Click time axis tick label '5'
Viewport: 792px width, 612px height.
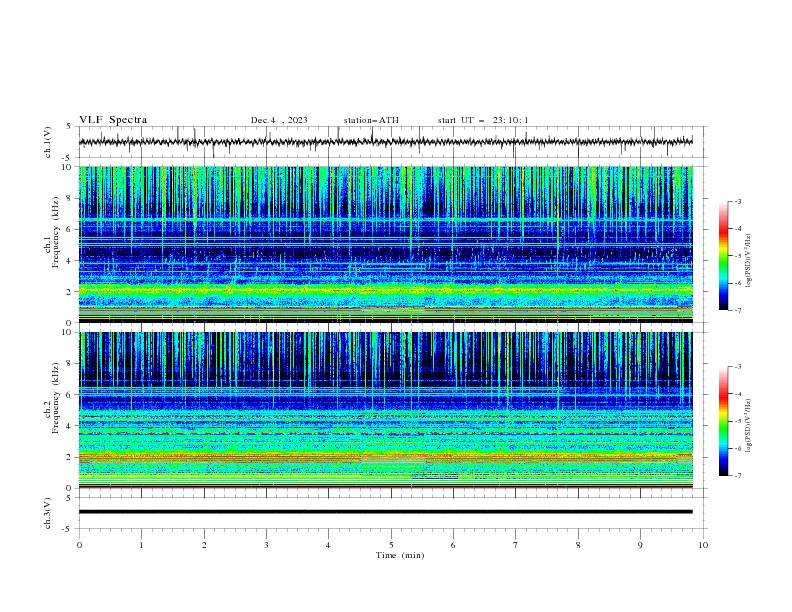click(391, 545)
